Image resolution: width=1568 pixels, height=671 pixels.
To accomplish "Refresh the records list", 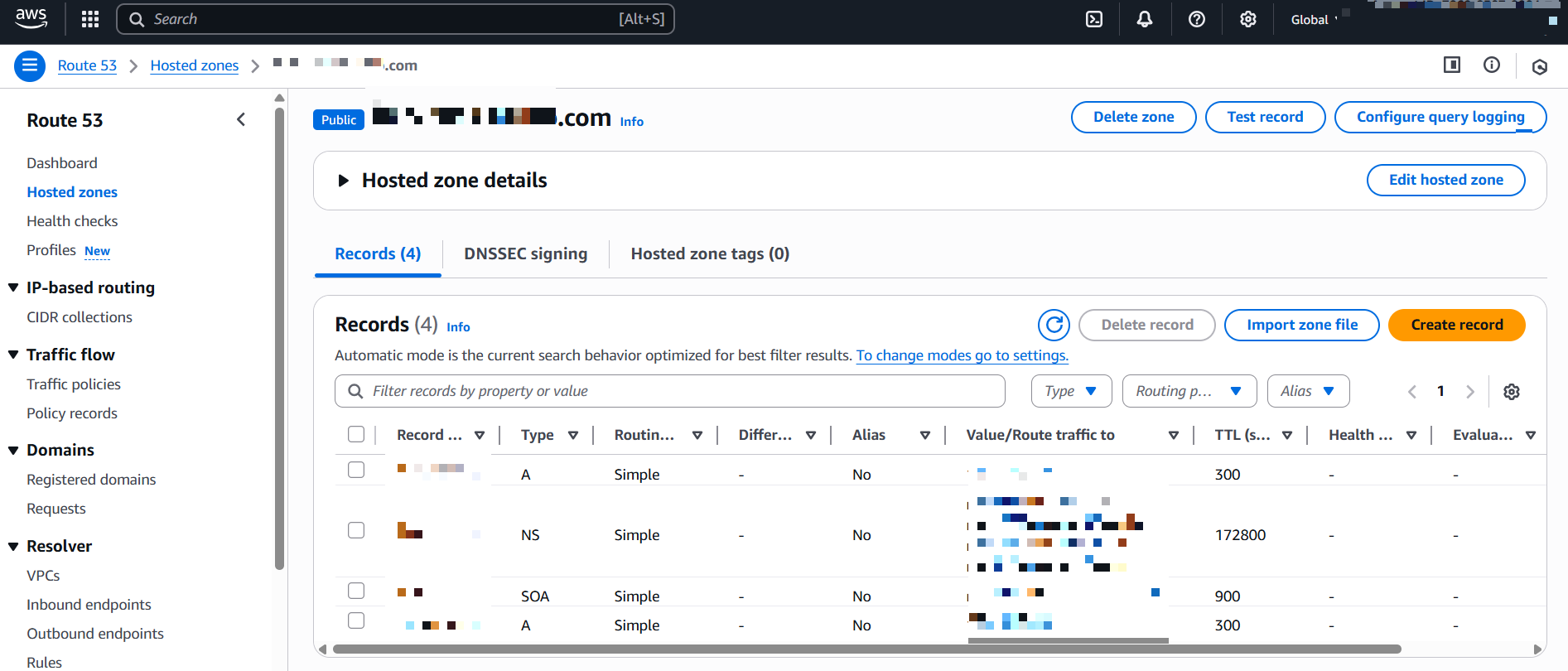I will (1054, 325).
